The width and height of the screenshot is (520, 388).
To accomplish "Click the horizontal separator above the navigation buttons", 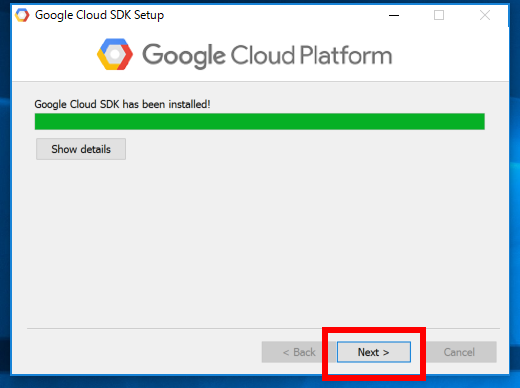I will coord(263,328).
